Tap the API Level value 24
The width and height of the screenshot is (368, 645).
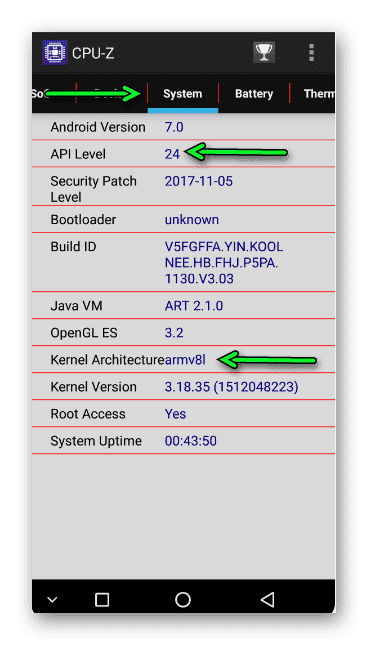click(172, 154)
